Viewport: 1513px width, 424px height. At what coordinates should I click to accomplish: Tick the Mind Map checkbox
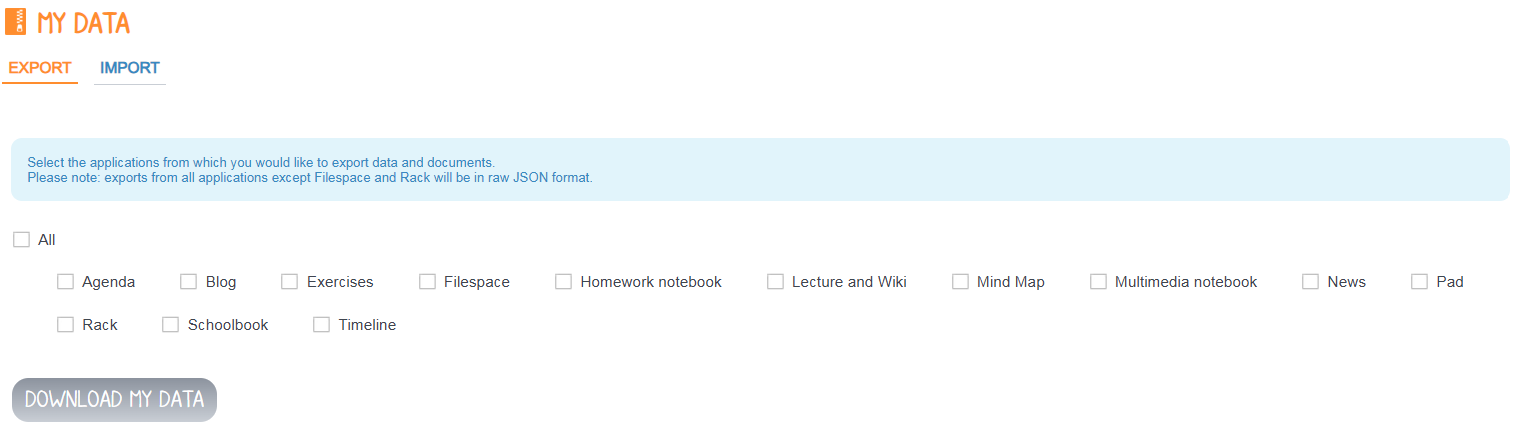(x=961, y=282)
